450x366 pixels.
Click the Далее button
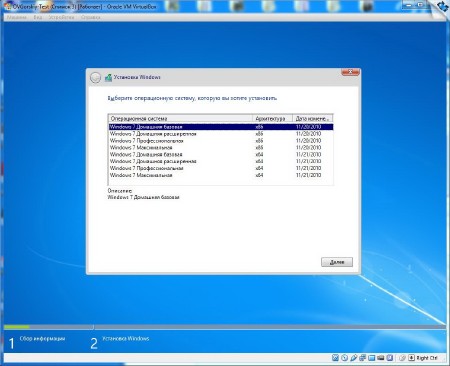pyautogui.click(x=337, y=262)
